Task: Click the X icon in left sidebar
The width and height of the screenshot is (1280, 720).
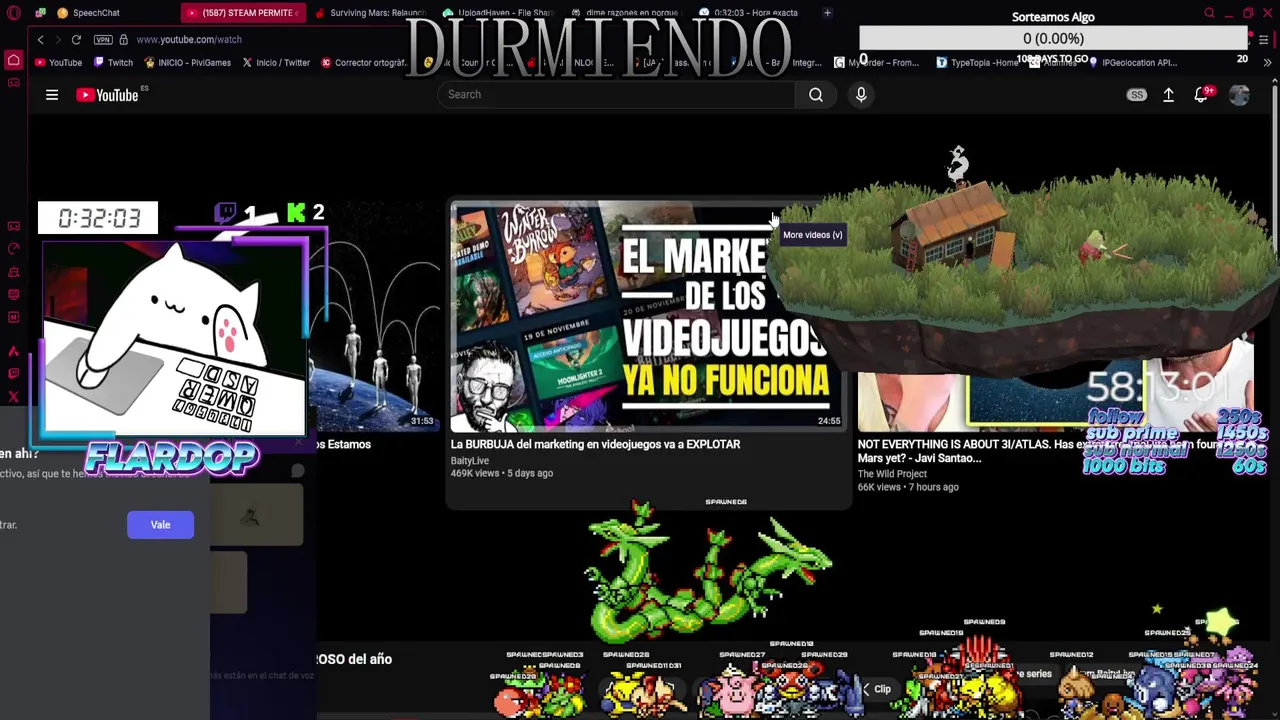Action: pyautogui.click(x=13, y=397)
